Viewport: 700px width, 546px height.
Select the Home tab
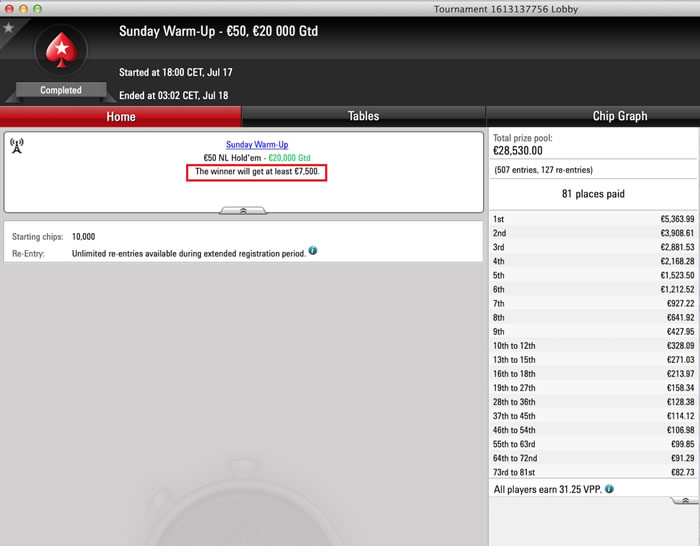coord(121,116)
